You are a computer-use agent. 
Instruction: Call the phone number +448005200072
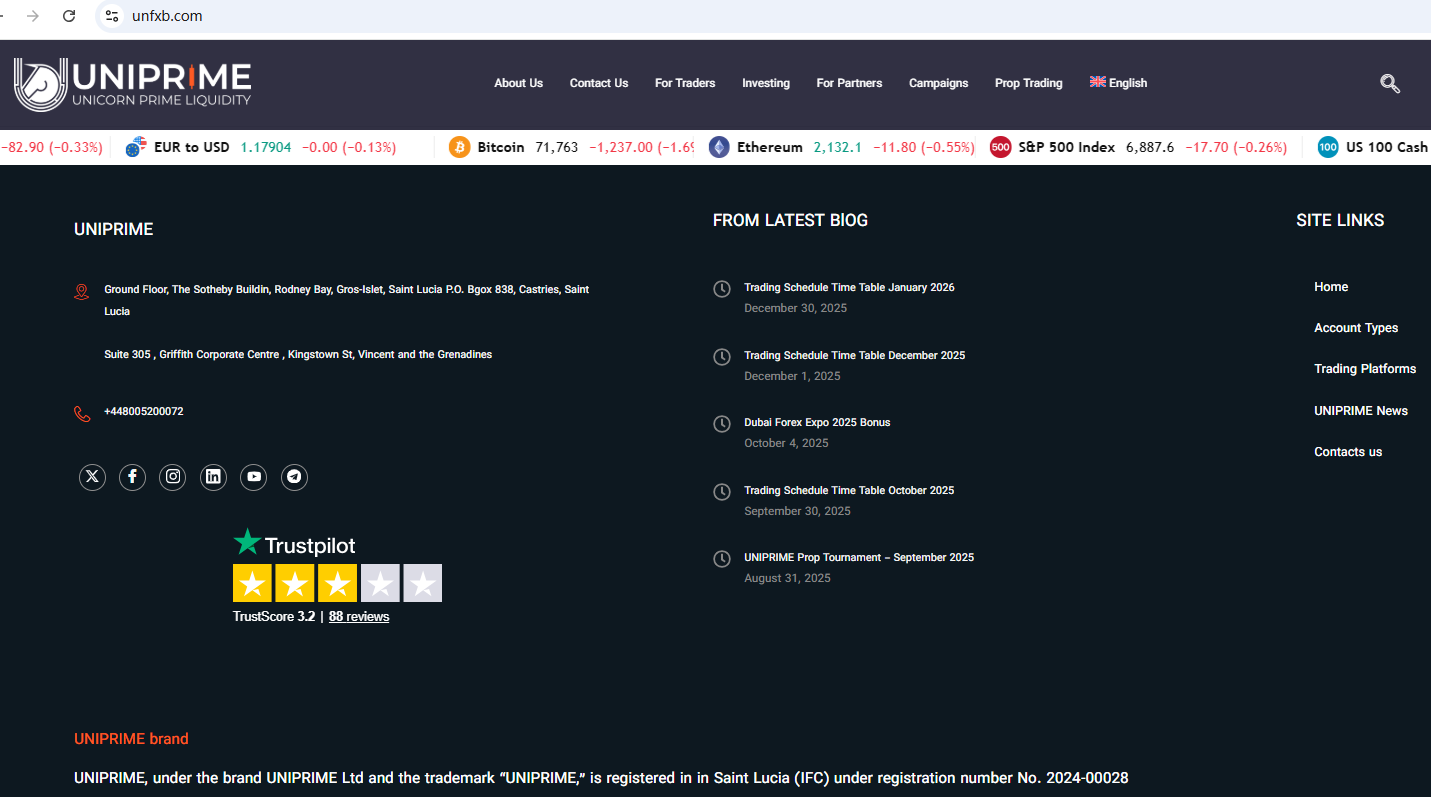coord(144,412)
